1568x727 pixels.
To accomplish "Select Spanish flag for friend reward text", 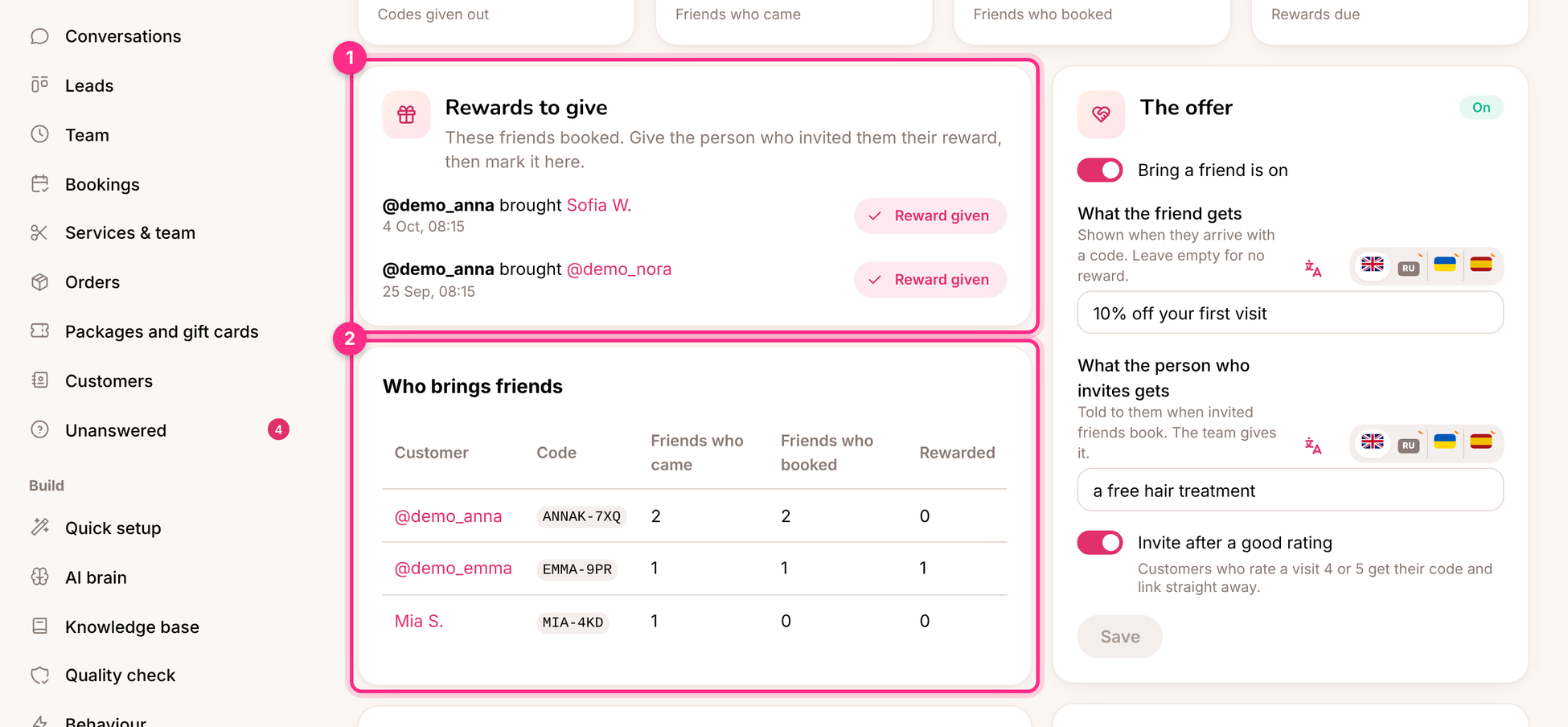I will (1481, 265).
